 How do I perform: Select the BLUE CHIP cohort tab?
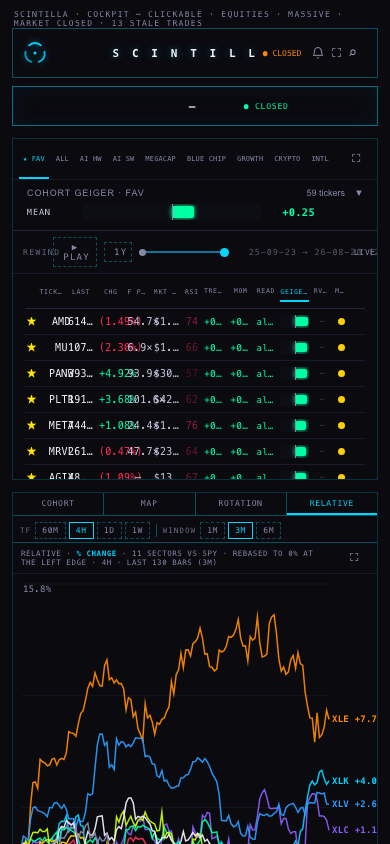(206, 159)
